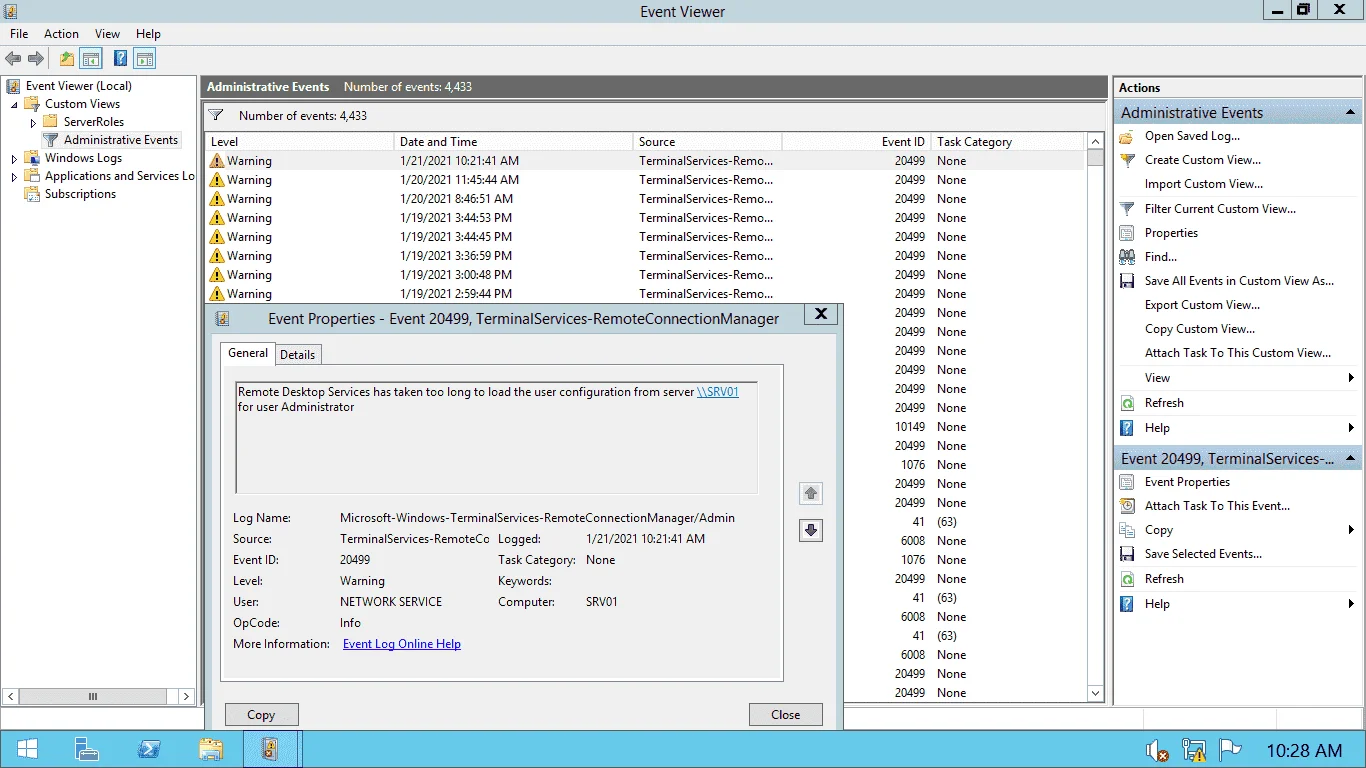The height and width of the screenshot is (768, 1366).
Task: Open Server Manager from the taskbar
Action: (87, 749)
